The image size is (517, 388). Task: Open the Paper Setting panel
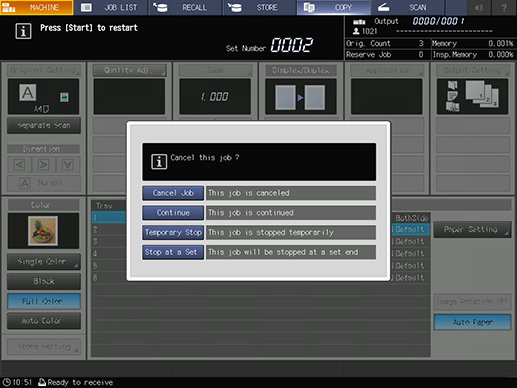point(472,229)
